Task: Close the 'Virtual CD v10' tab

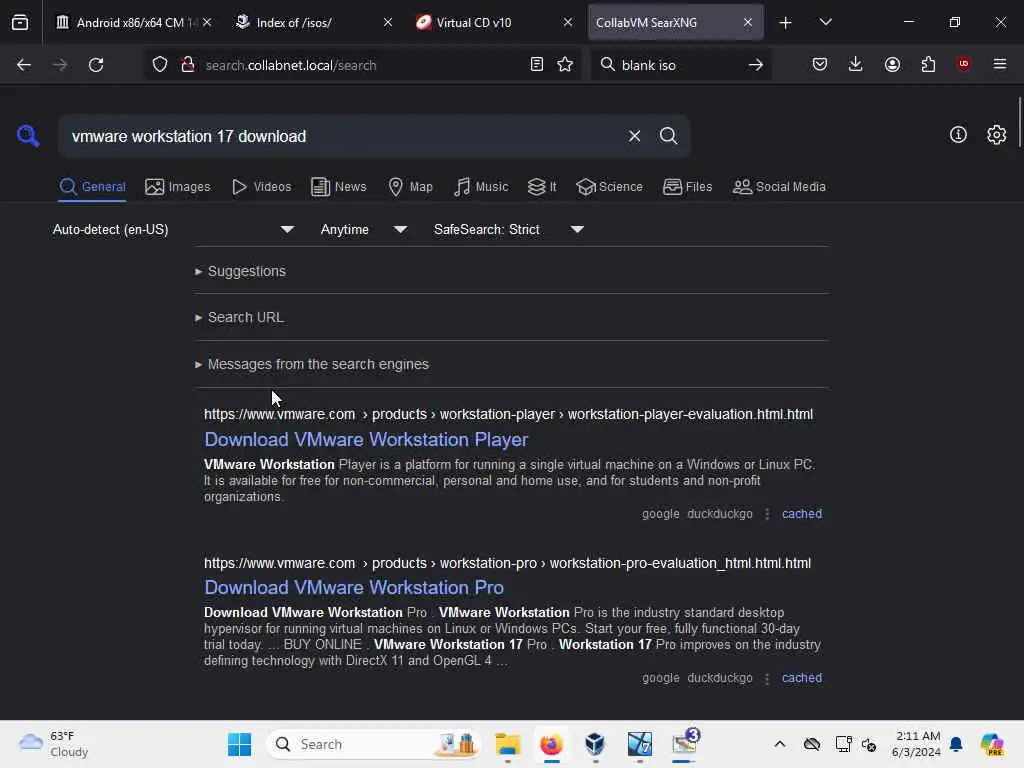Action: [568, 22]
